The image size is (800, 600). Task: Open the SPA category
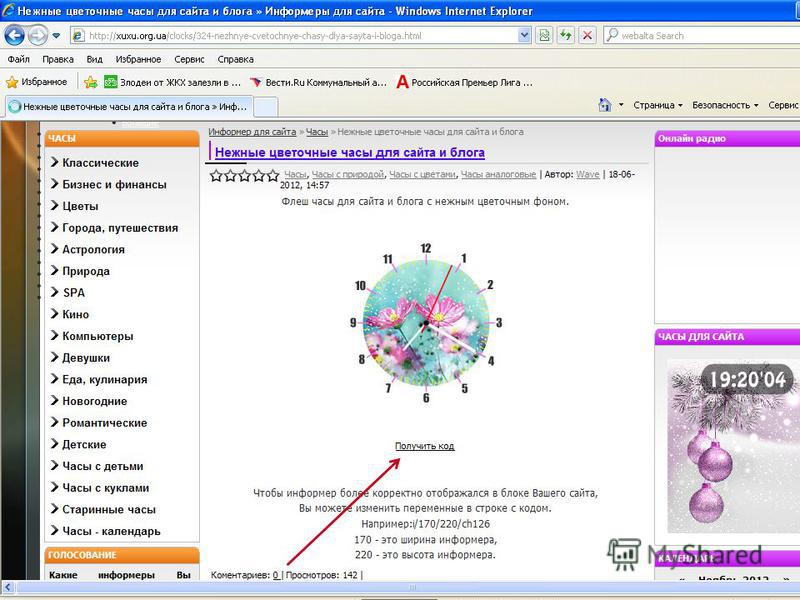coord(73,293)
